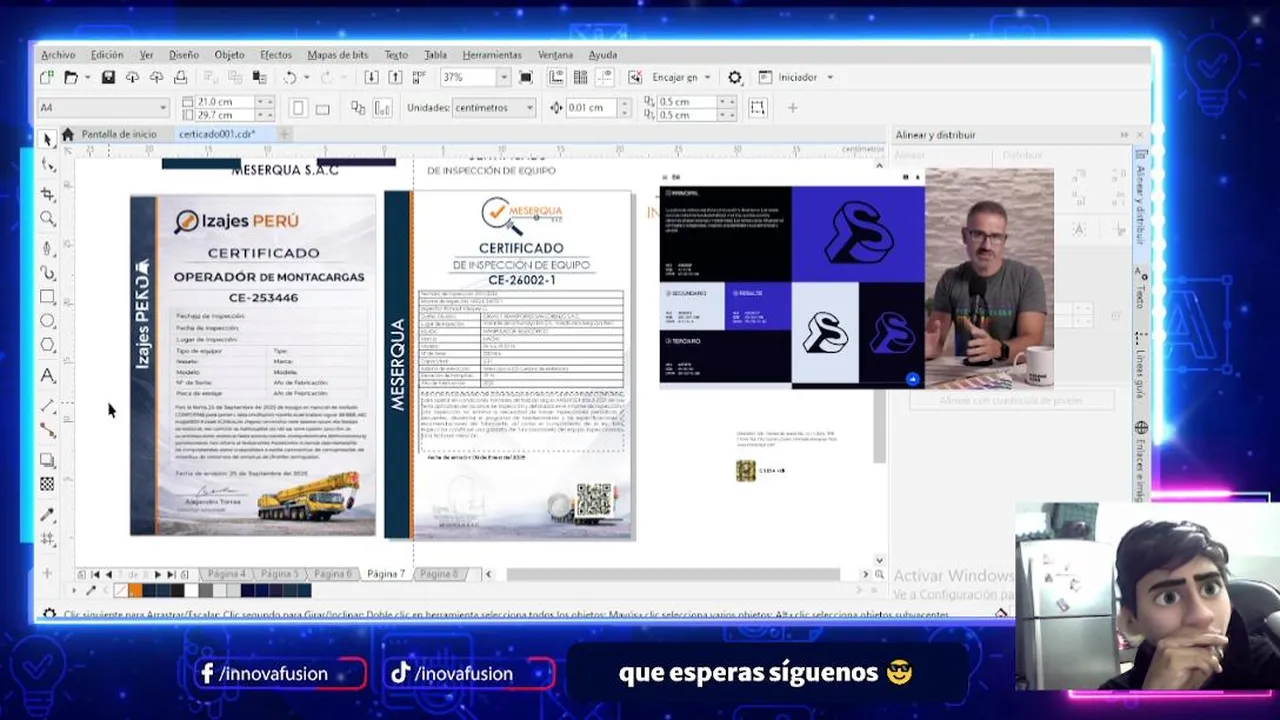Click the New document icon
The height and width of the screenshot is (720, 1280).
click(47, 77)
